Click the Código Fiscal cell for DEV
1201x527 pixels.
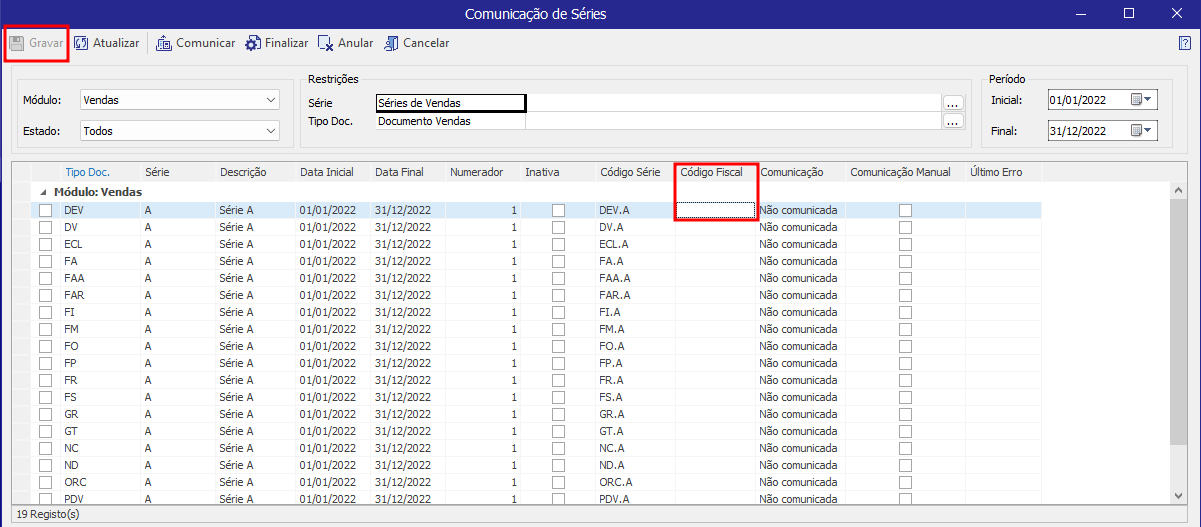coord(715,210)
